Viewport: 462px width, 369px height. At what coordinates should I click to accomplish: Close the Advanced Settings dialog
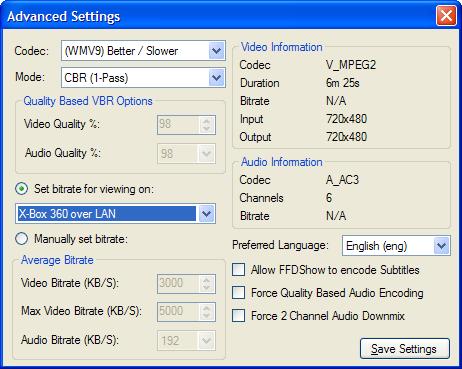(446, 16)
